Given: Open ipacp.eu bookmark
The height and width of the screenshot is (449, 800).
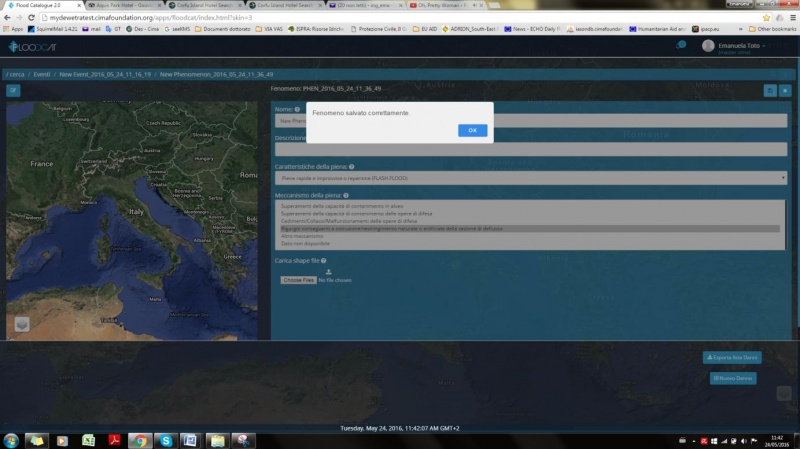Looking at the screenshot, I should point(706,29).
